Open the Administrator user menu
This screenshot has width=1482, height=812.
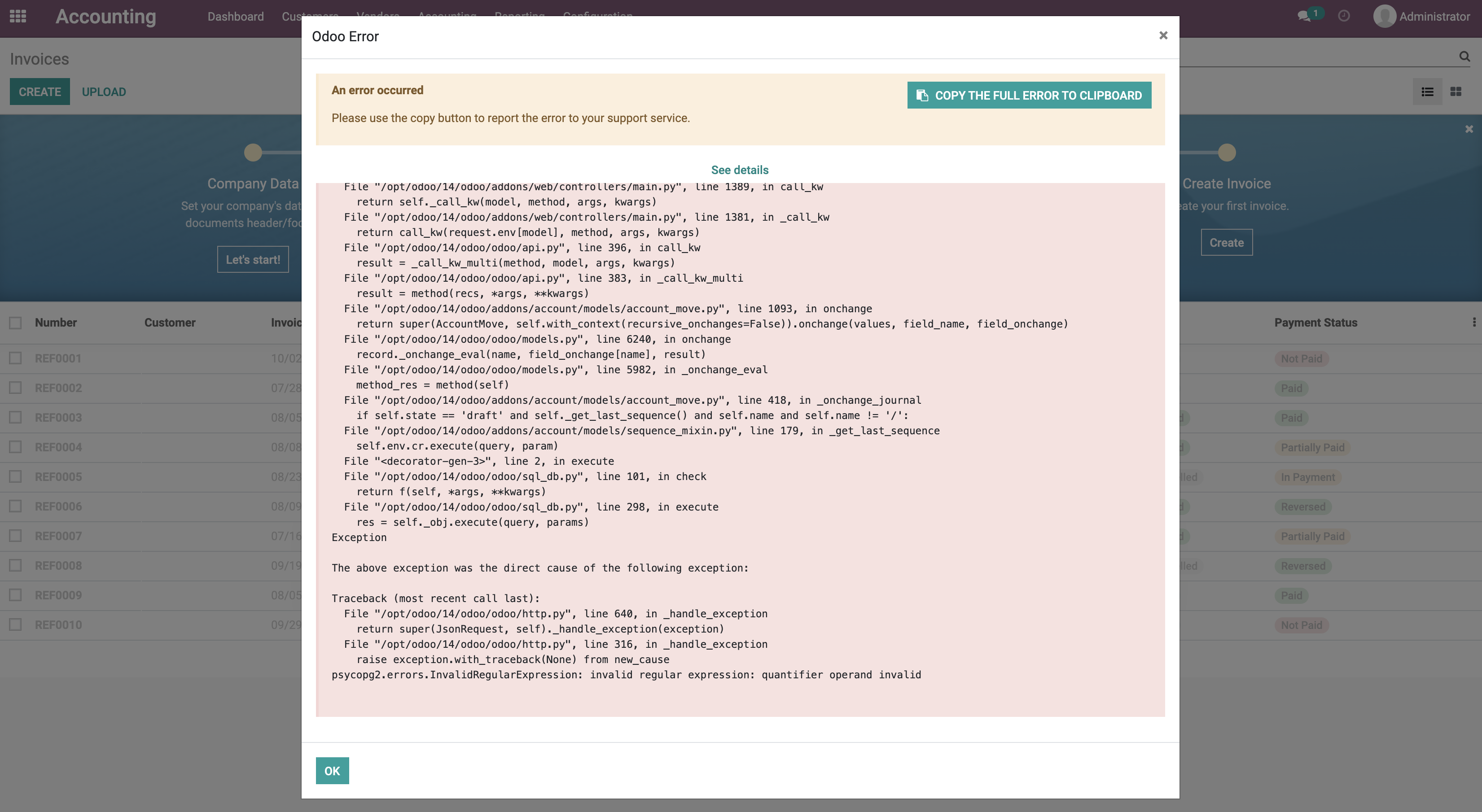pos(1421,16)
